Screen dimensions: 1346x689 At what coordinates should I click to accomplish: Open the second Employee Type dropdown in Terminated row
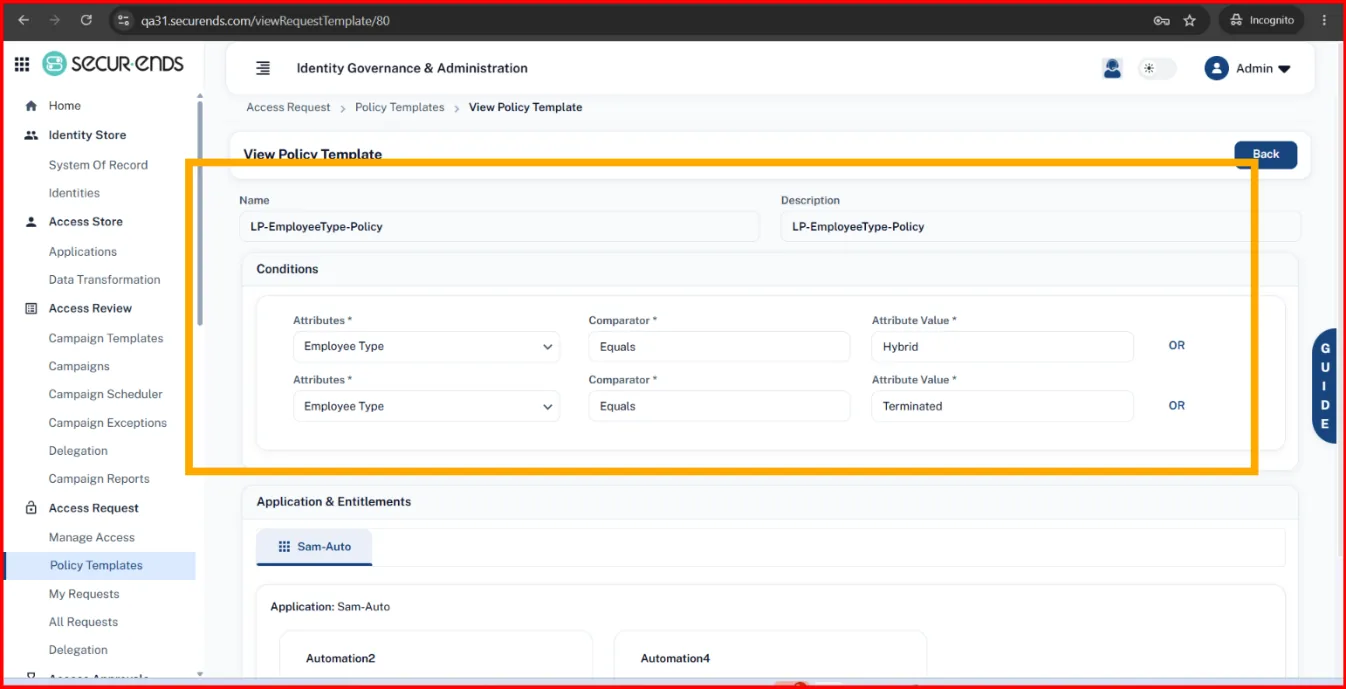tap(426, 406)
